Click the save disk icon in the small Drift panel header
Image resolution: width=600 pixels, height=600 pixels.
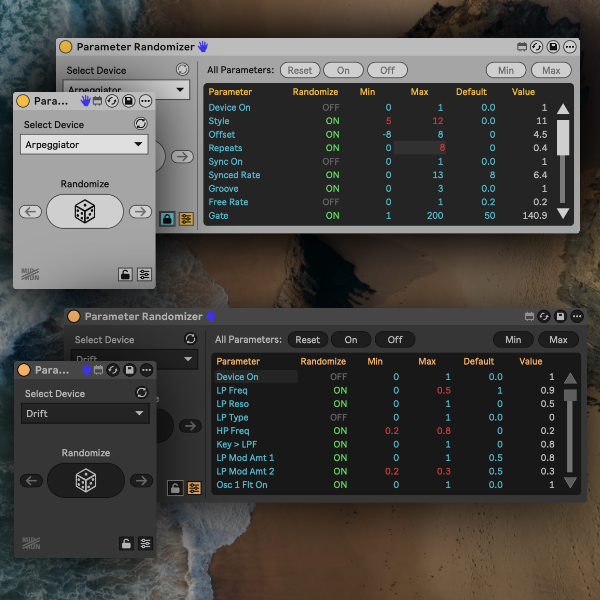129,370
